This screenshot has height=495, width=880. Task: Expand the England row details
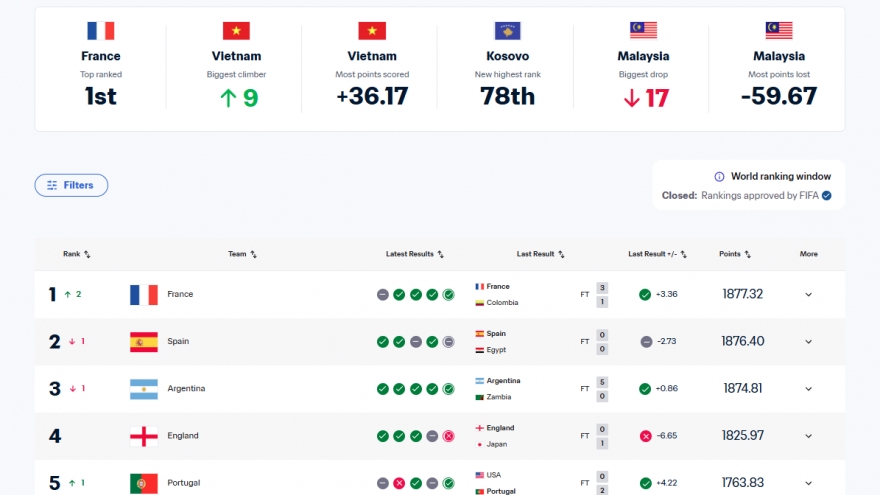click(x=808, y=436)
